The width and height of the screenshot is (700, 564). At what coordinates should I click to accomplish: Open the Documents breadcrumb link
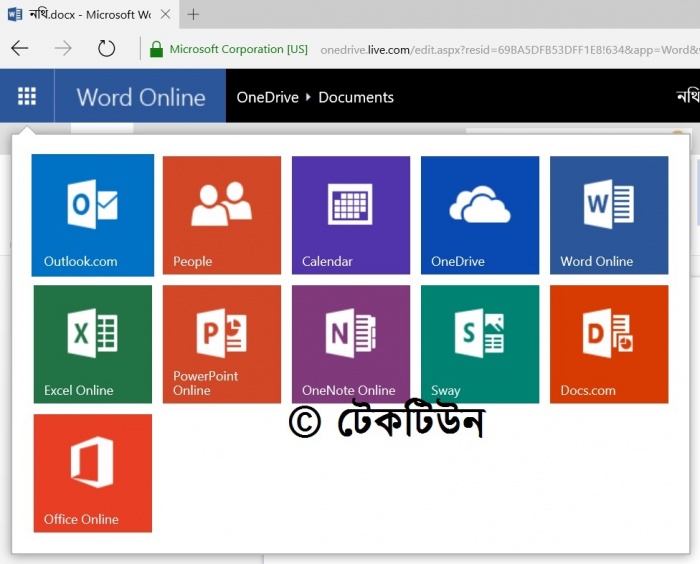pyautogui.click(x=356, y=97)
